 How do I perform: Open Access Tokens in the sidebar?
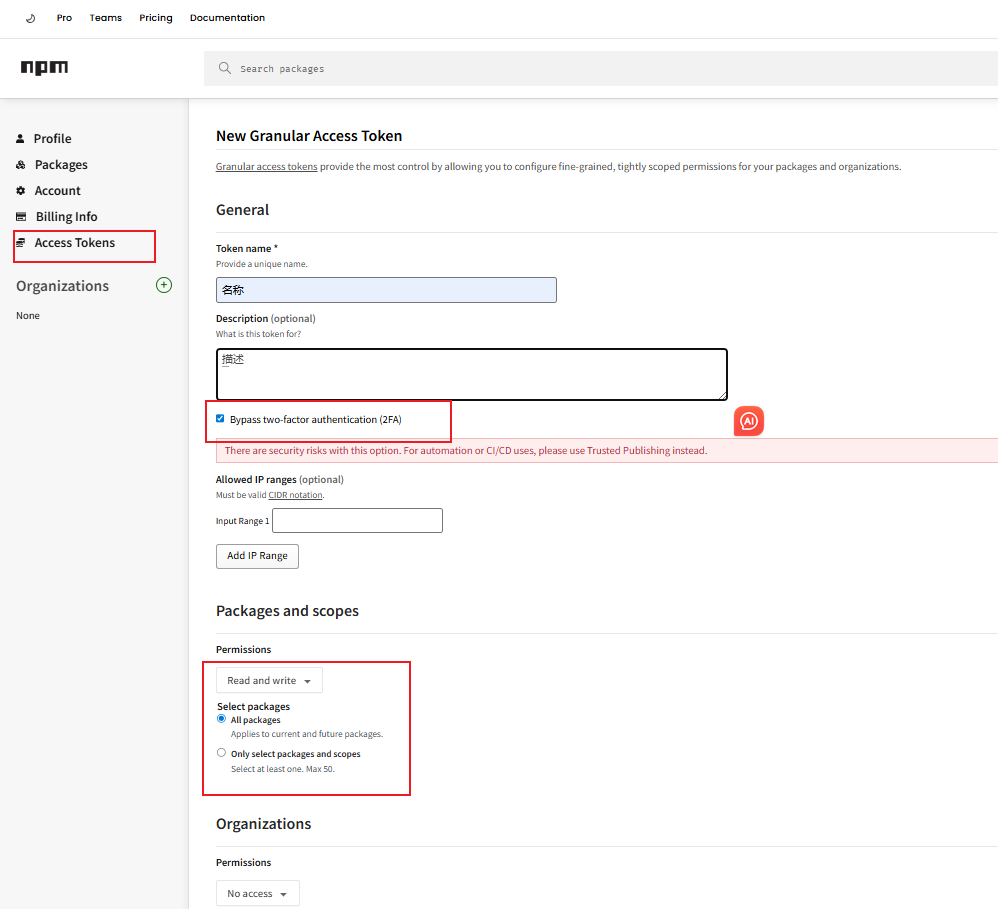(74, 243)
